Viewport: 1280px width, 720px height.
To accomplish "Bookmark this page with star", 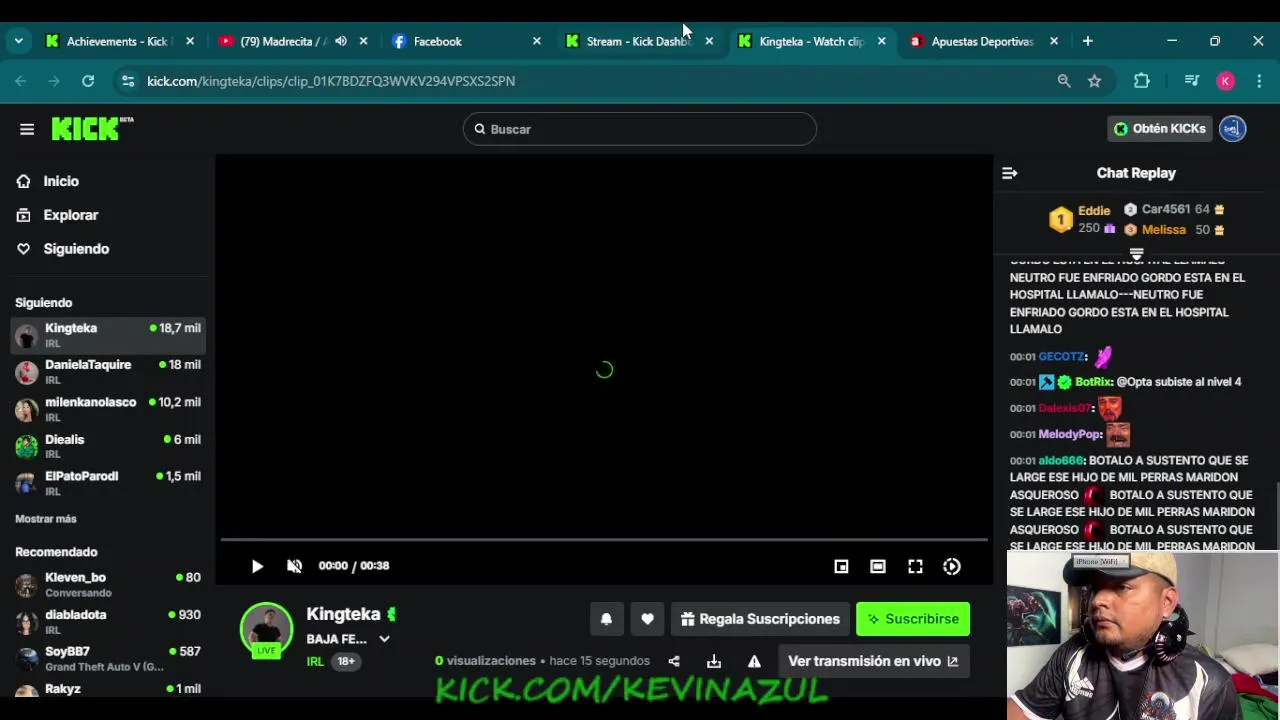I will click(1095, 81).
